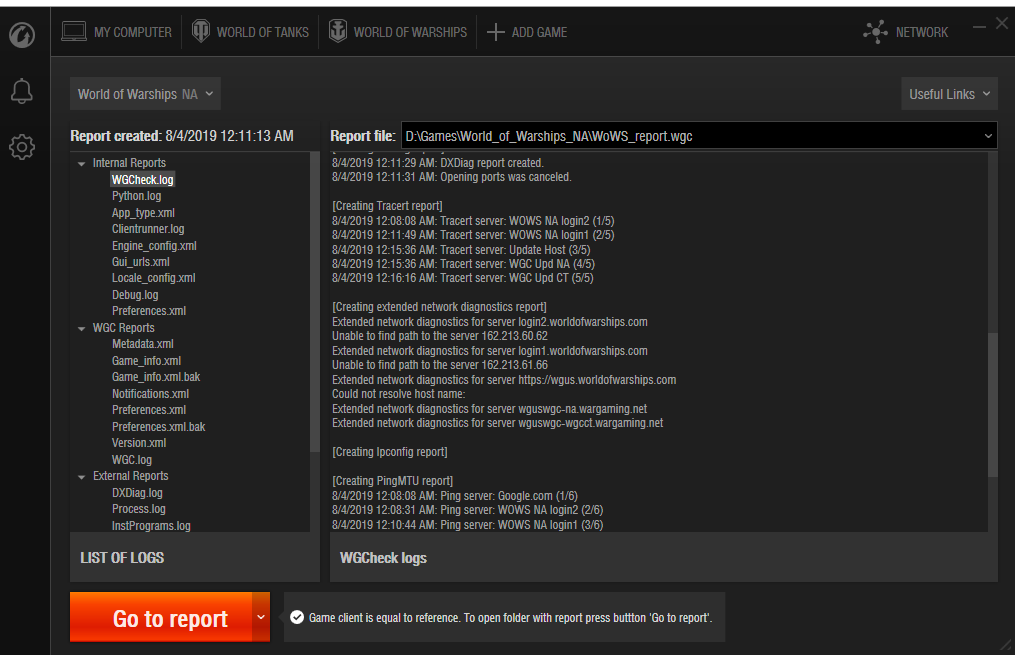Viewport: 1015px width, 655px height.
Task: Click the World of Warships emblem icon
Action: click(x=338, y=31)
